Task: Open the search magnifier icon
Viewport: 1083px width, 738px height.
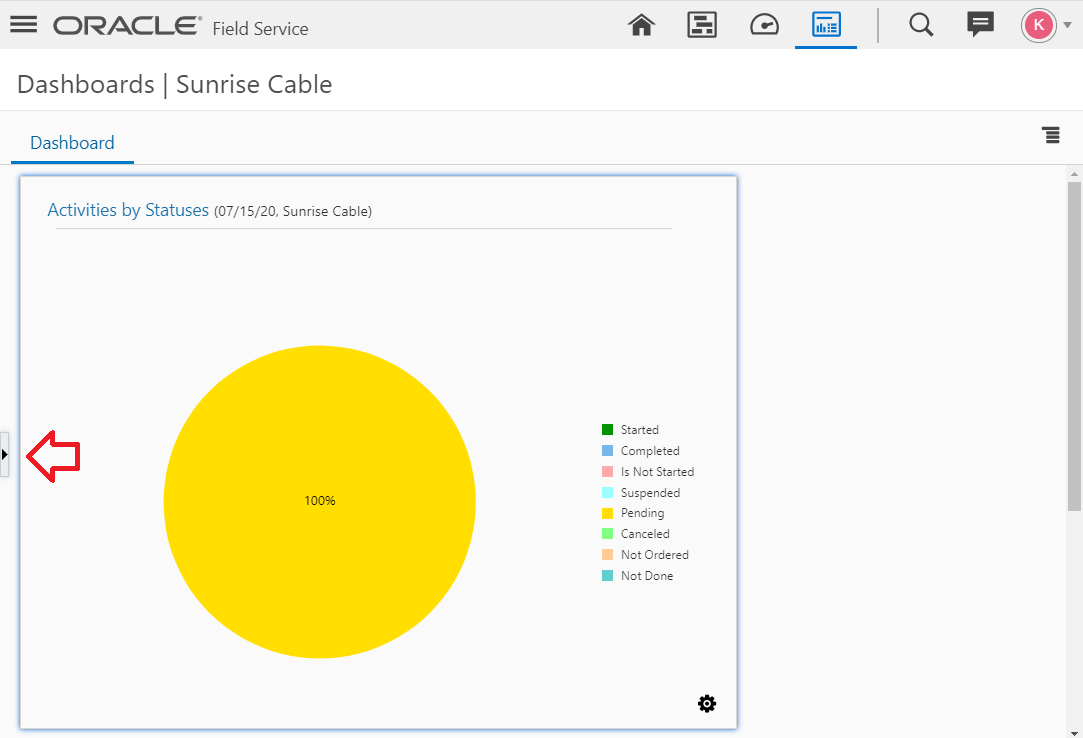Action: [x=921, y=25]
